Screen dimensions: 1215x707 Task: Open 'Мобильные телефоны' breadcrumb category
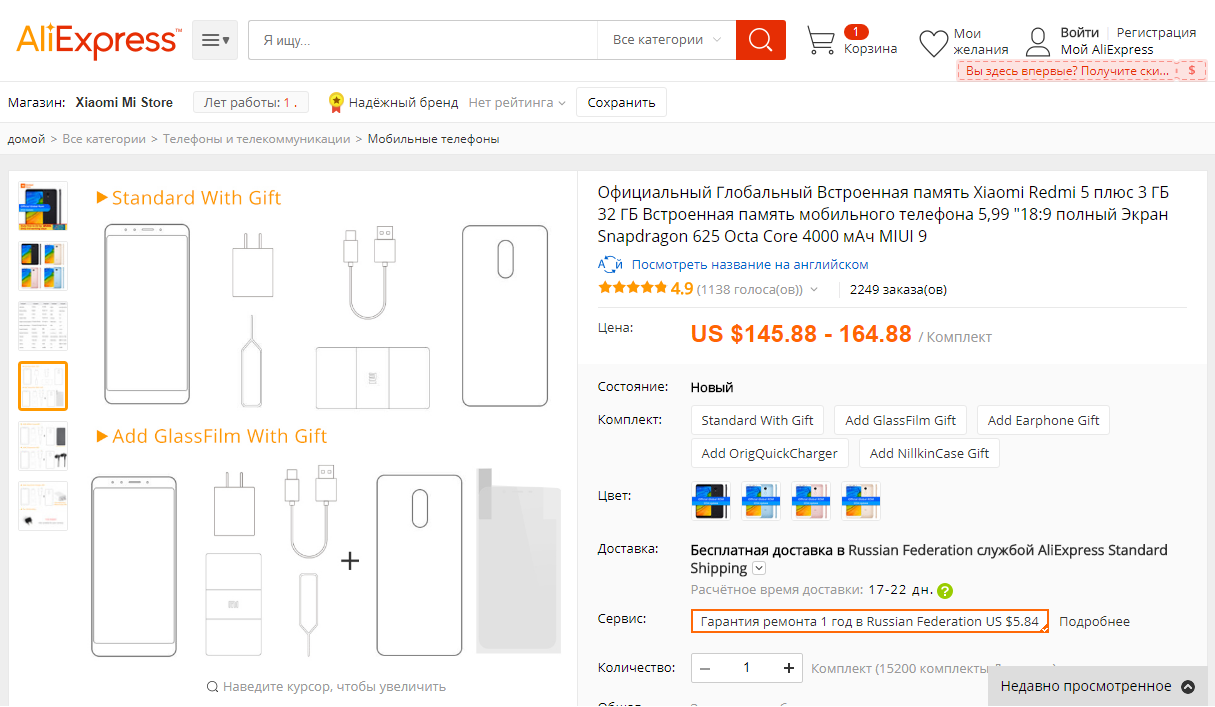(x=433, y=139)
